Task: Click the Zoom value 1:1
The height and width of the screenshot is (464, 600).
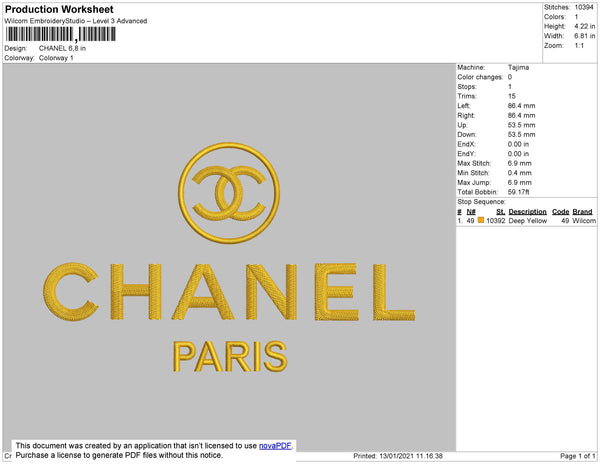Action: click(x=577, y=47)
